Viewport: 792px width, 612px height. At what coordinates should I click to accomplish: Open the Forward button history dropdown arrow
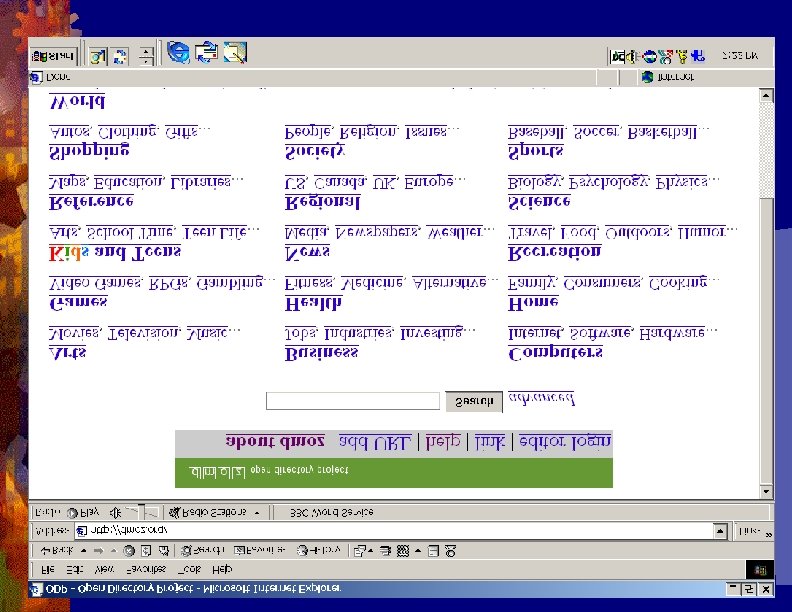pyautogui.click(x=113, y=551)
